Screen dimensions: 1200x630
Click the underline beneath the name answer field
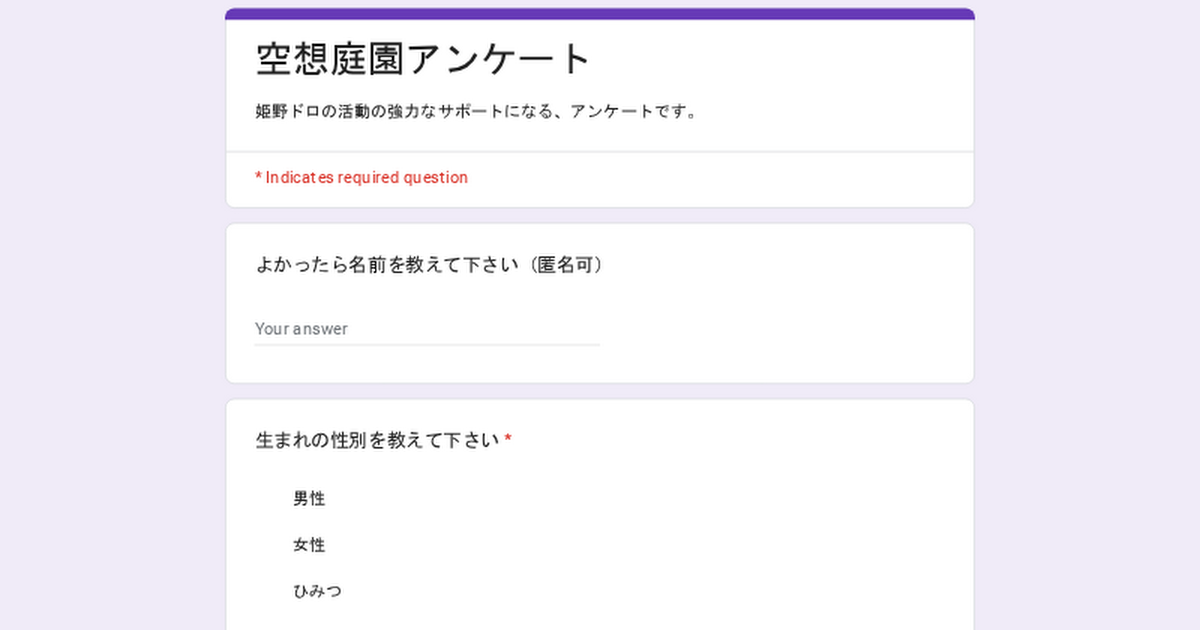click(427, 345)
